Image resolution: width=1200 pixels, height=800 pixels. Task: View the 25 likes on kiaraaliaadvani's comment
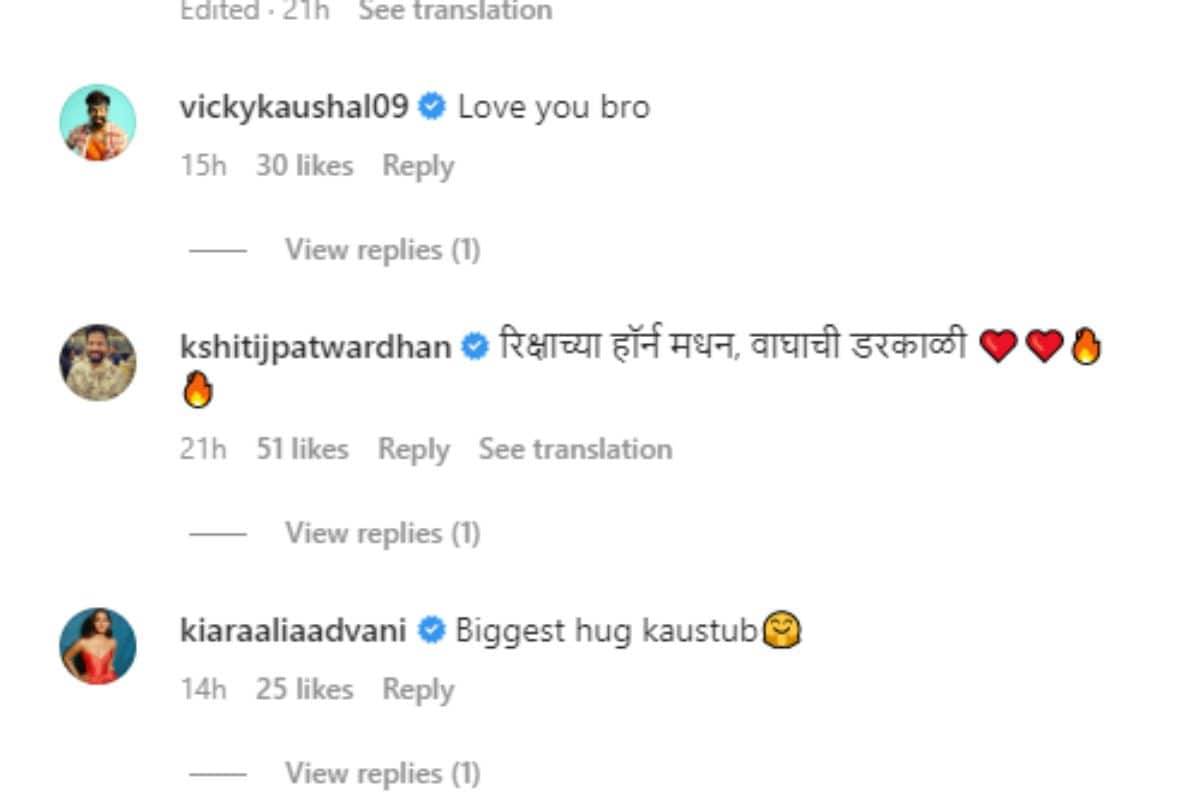[304, 690]
